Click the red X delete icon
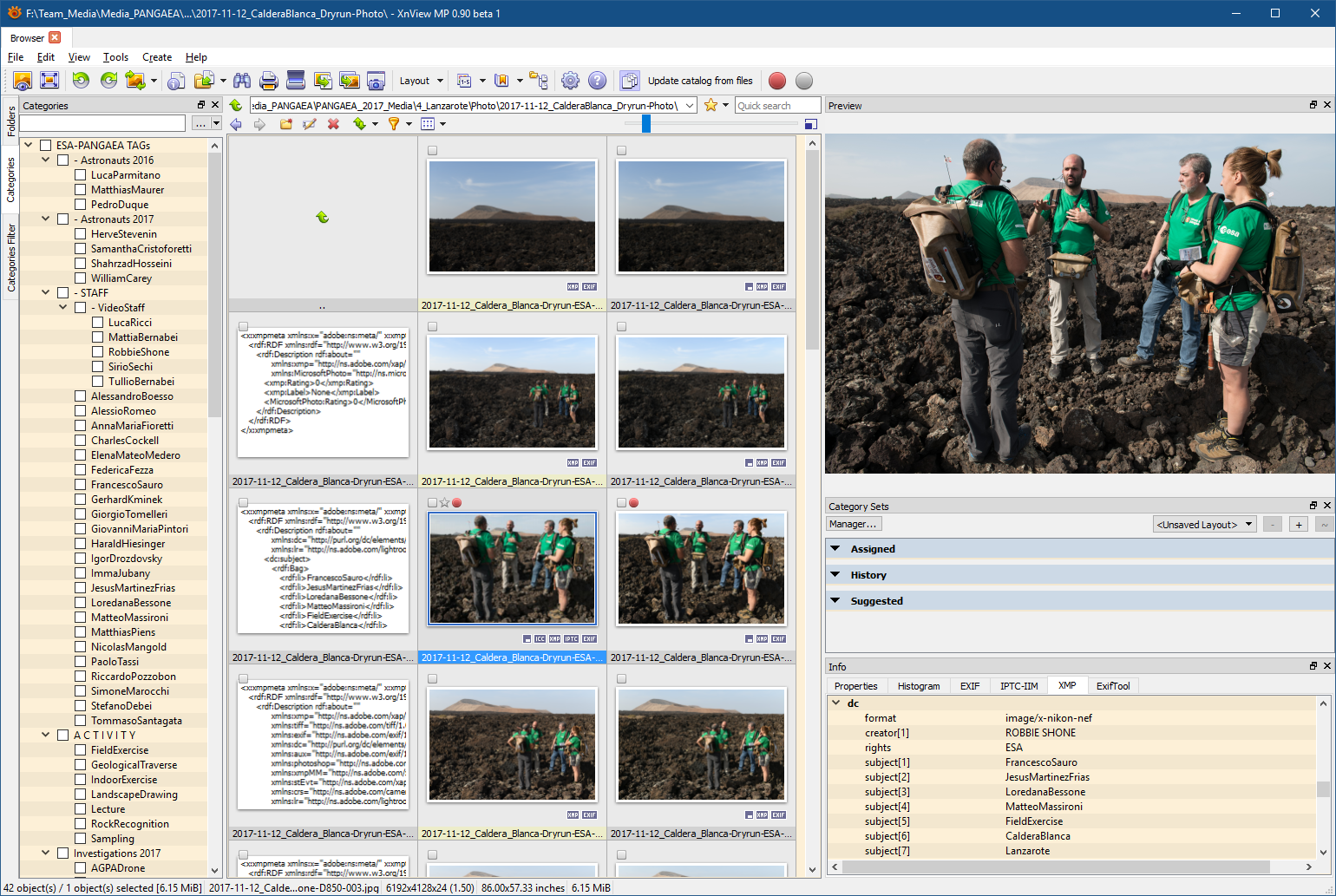Screen dimensions: 1336x896 [x=333, y=124]
